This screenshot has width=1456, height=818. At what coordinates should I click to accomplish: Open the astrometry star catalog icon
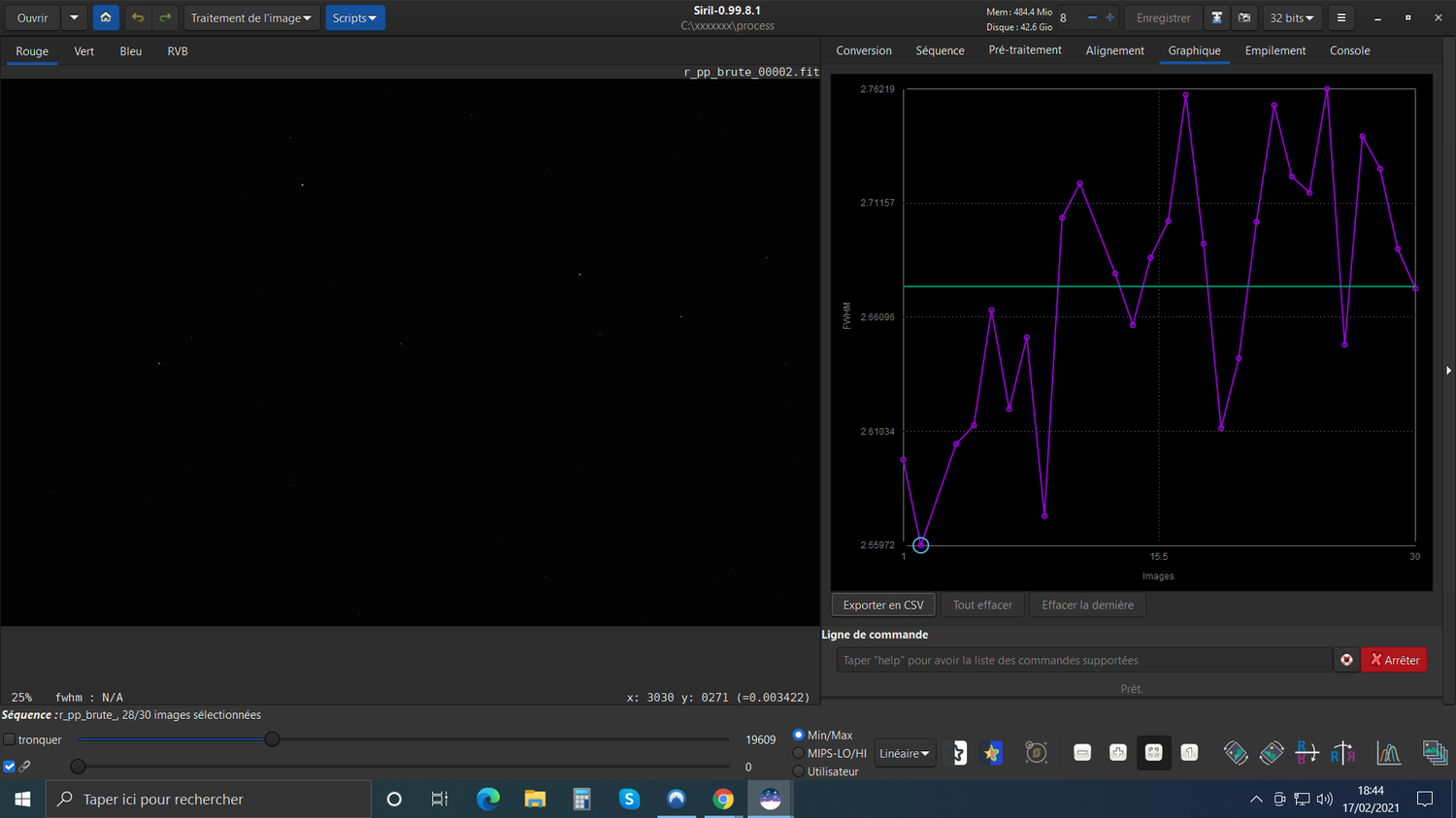(x=1036, y=753)
